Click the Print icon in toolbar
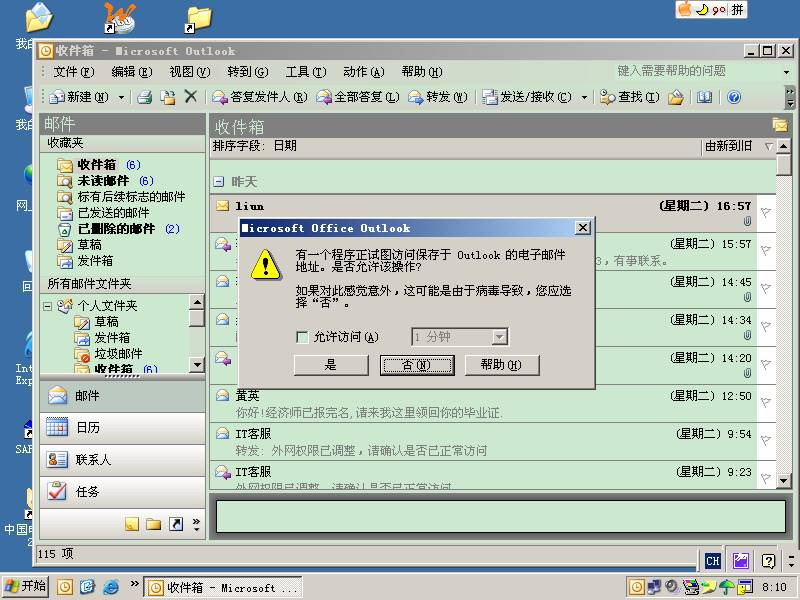Image resolution: width=800 pixels, height=600 pixels. click(x=145, y=97)
